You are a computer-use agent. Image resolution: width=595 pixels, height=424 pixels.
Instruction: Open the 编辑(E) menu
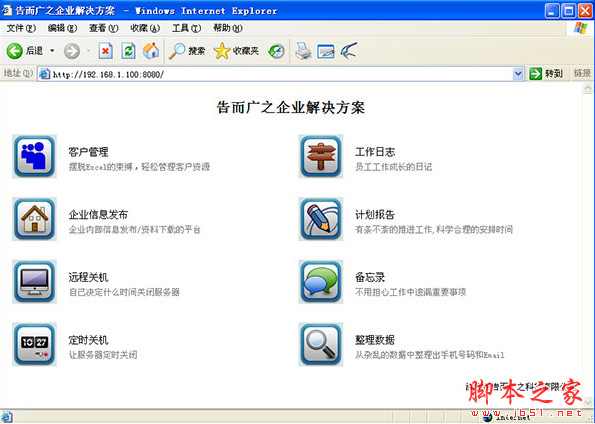pos(63,28)
